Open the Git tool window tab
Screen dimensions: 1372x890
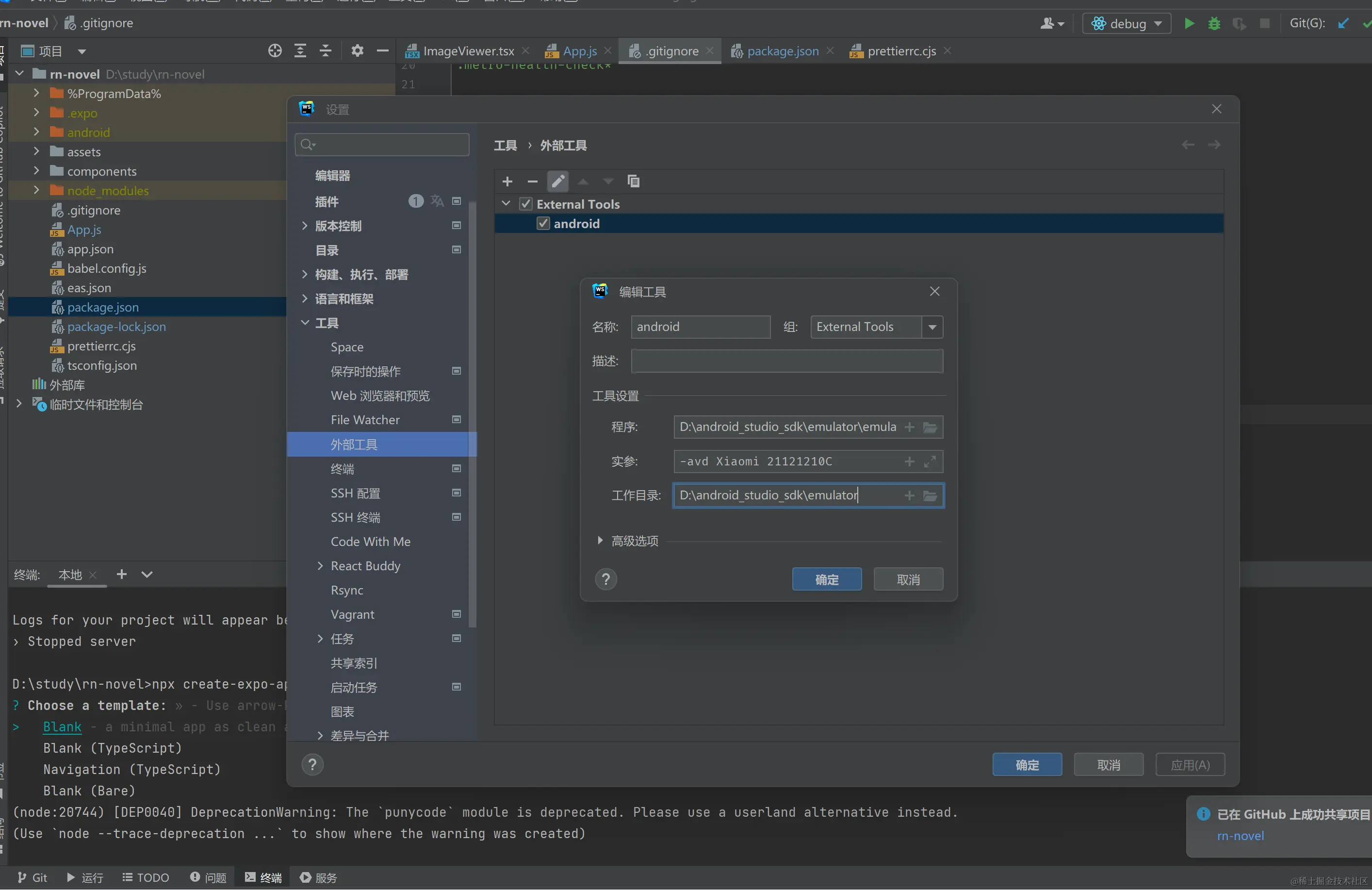pyautogui.click(x=33, y=877)
